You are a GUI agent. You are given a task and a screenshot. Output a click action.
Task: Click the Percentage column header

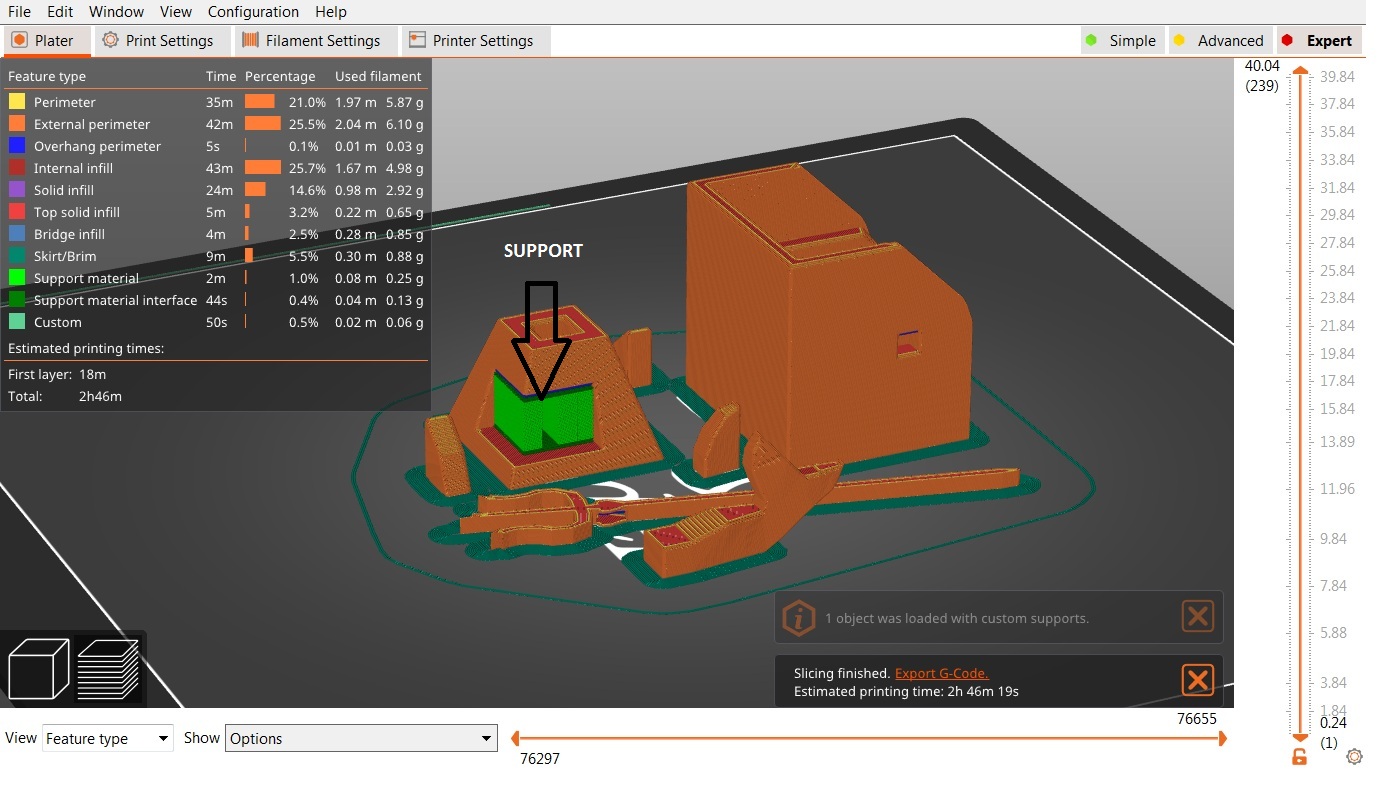[280, 76]
